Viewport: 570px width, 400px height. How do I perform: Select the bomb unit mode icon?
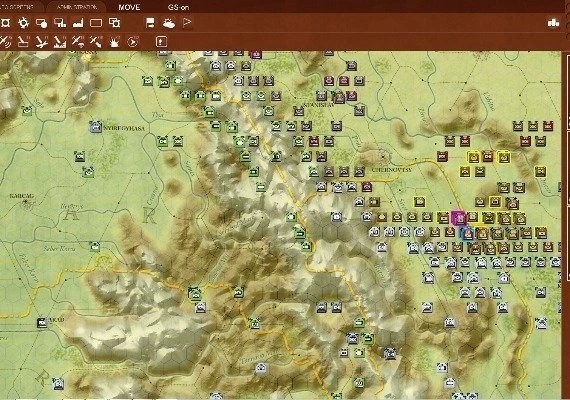tap(23, 42)
